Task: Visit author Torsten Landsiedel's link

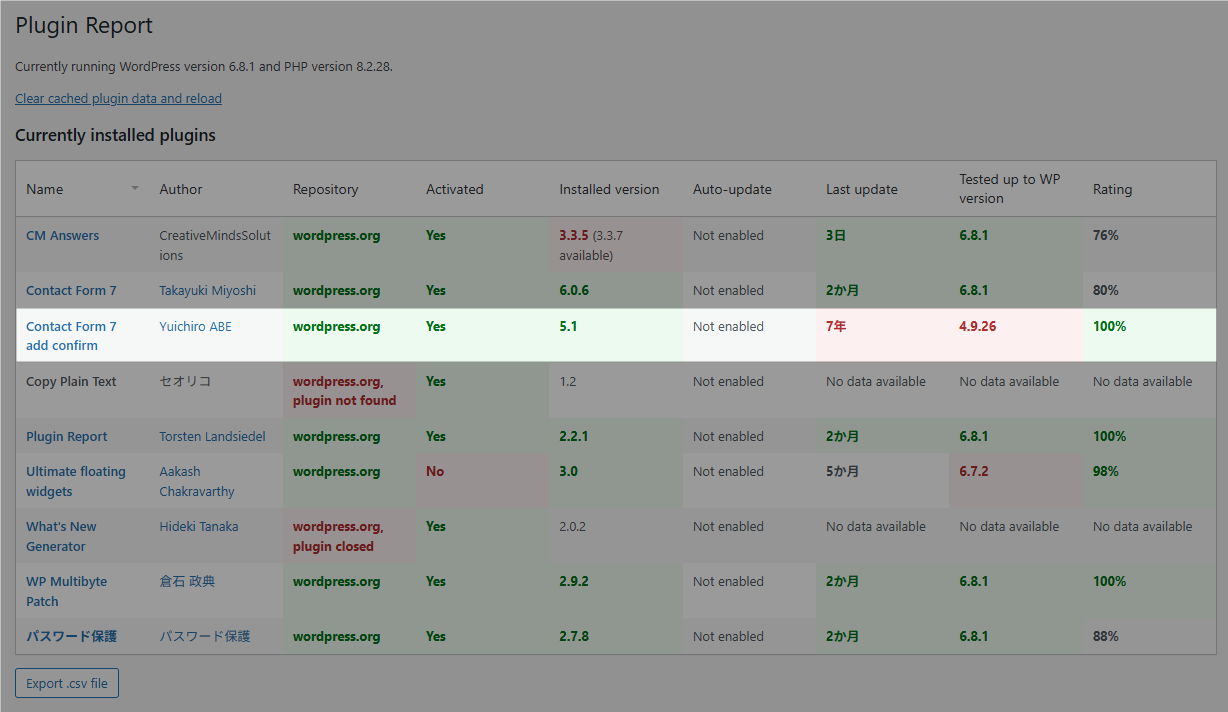Action: click(x=213, y=437)
